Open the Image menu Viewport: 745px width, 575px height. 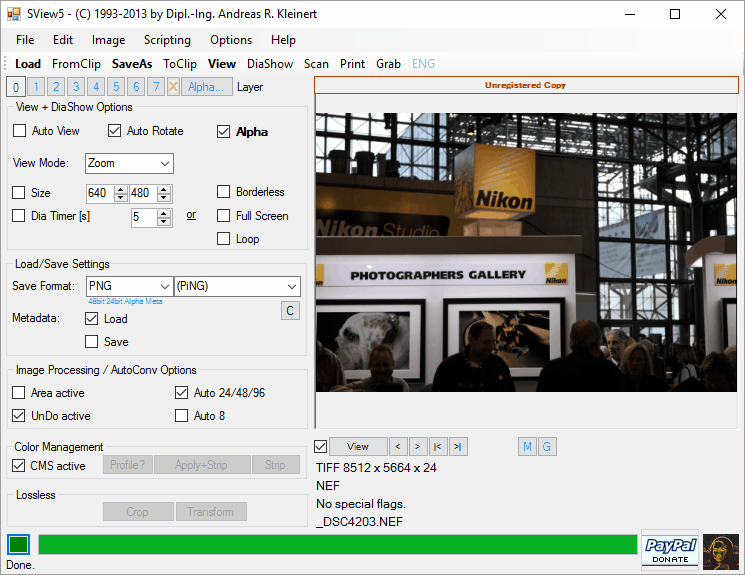coord(108,40)
